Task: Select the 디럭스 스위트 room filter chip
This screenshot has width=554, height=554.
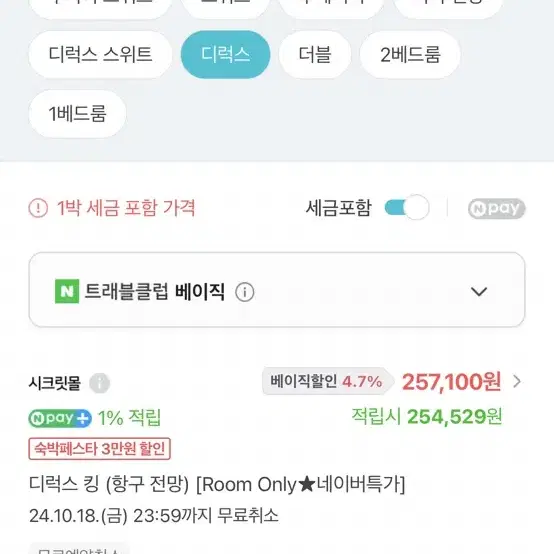Action: coord(100,54)
